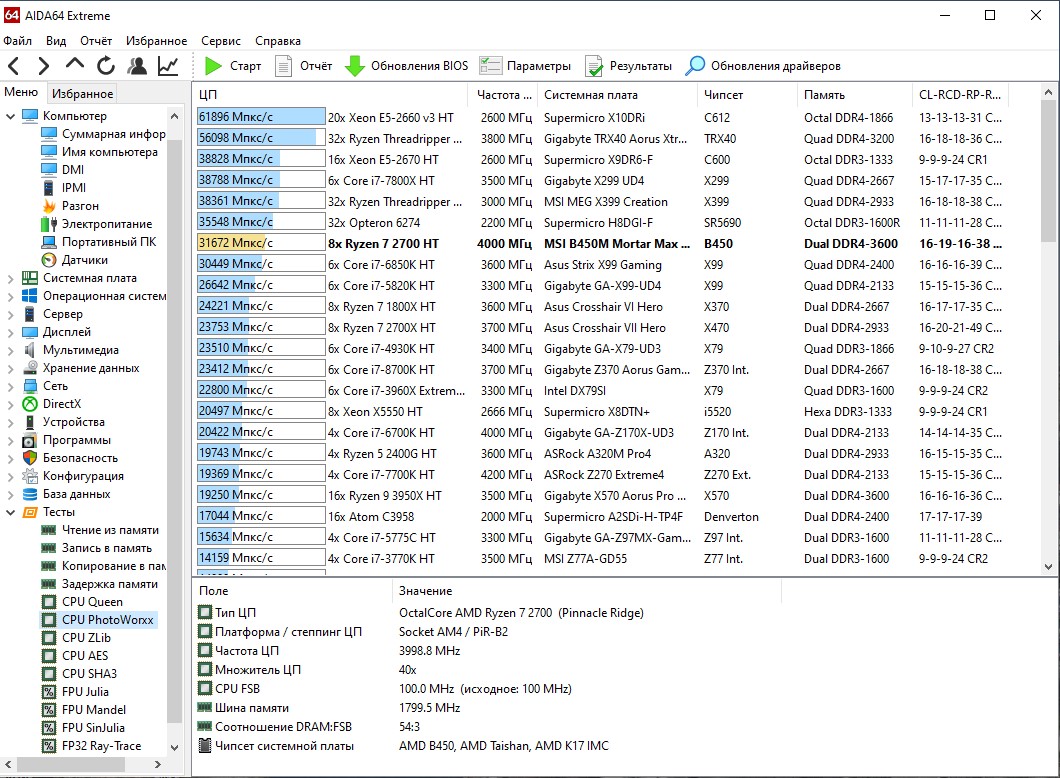The height and width of the screenshot is (778, 1060).
Task: Click the База данных icon
Action: [30, 494]
